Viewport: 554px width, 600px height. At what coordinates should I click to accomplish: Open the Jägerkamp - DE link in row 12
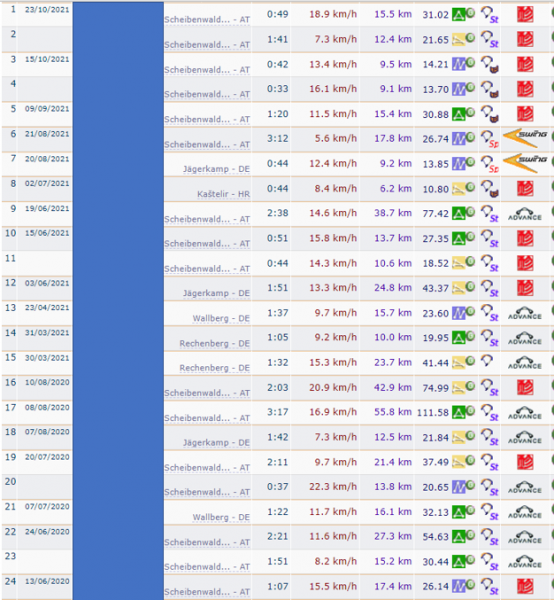[216, 293]
